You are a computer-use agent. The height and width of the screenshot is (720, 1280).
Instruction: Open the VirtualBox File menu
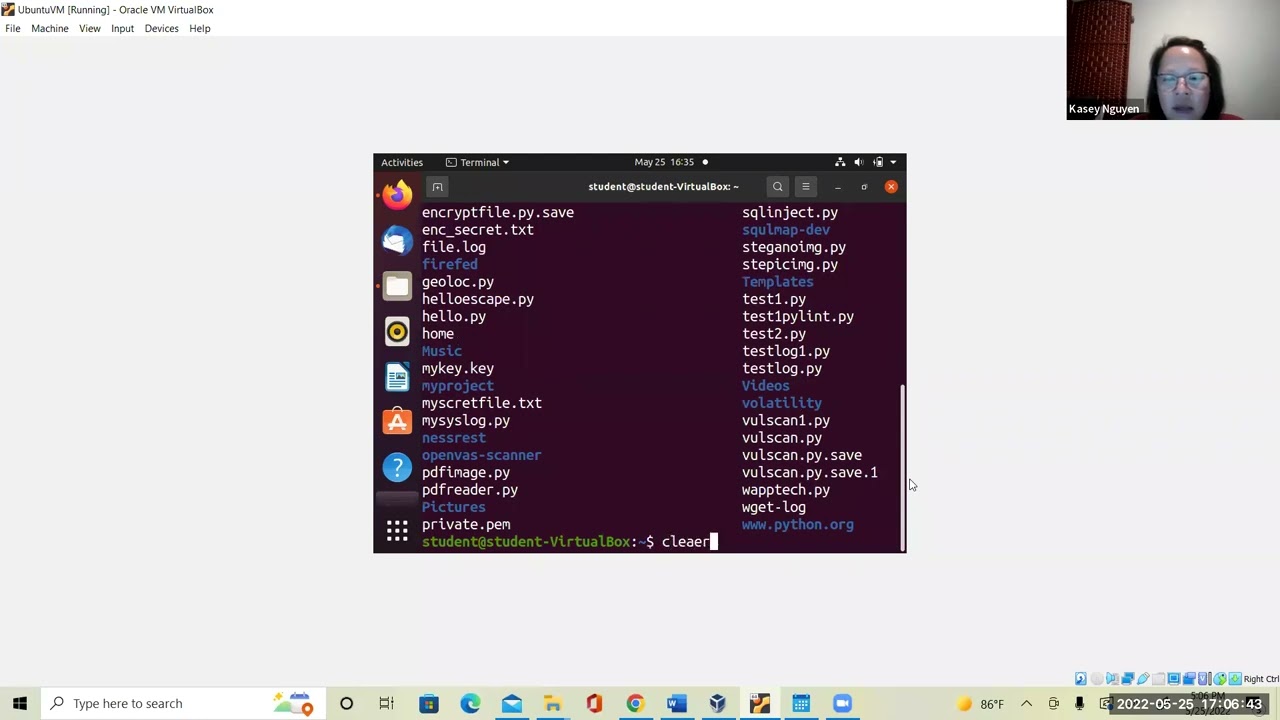pos(13,28)
